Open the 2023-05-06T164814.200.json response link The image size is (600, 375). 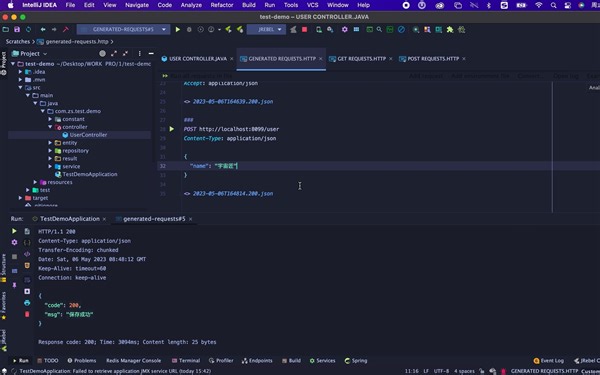coord(233,194)
